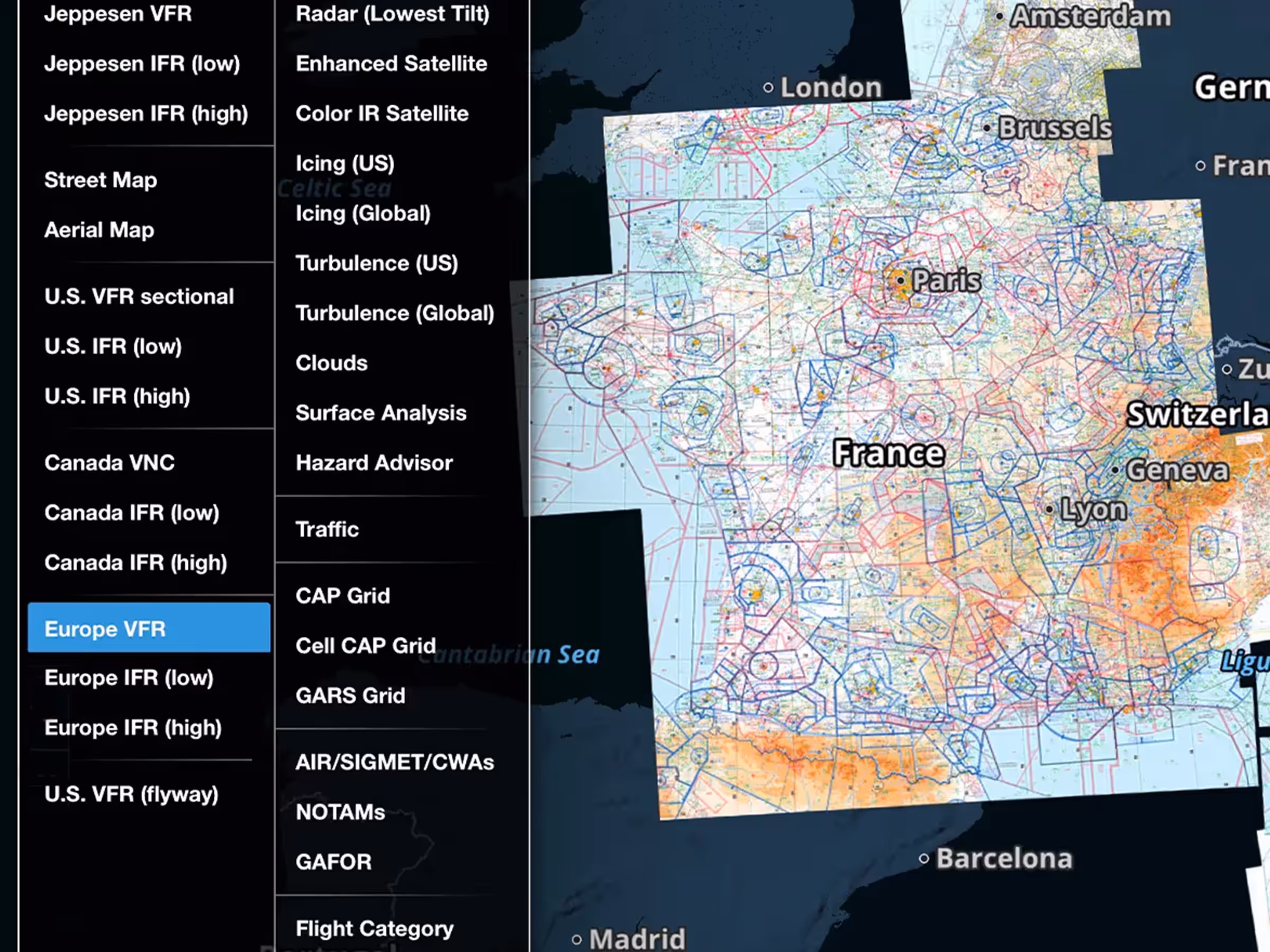Select Jeppesen VFR map layer
Image resolution: width=1270 pixels, height=952 pixels.
click(117, 14)
